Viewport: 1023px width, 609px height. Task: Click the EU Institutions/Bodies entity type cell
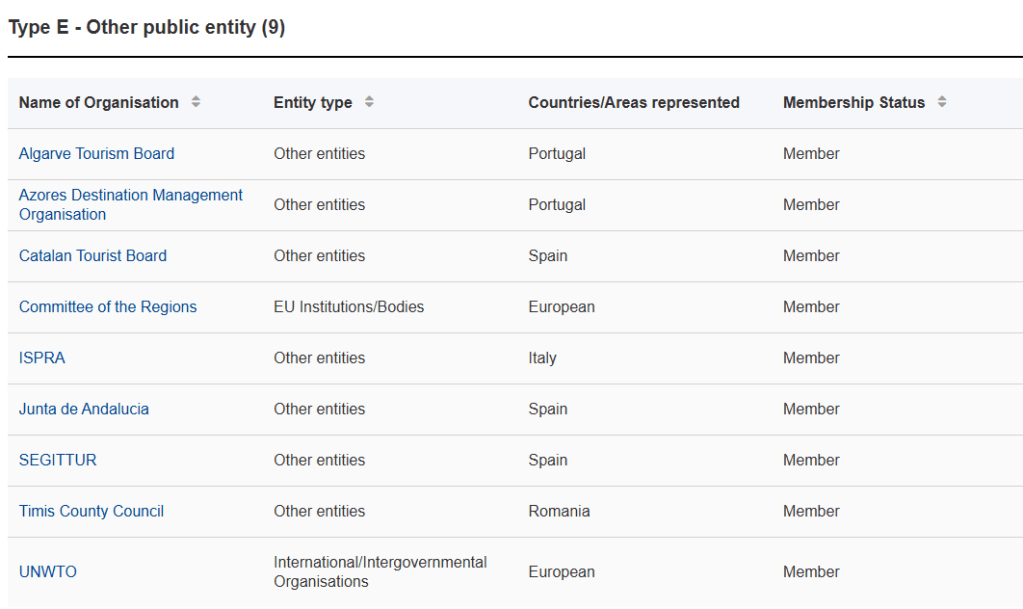[x=349, y=307]
